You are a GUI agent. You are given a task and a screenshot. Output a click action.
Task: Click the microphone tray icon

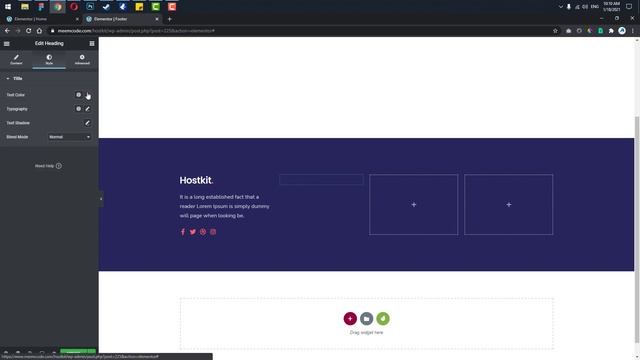tap(569, 7)
